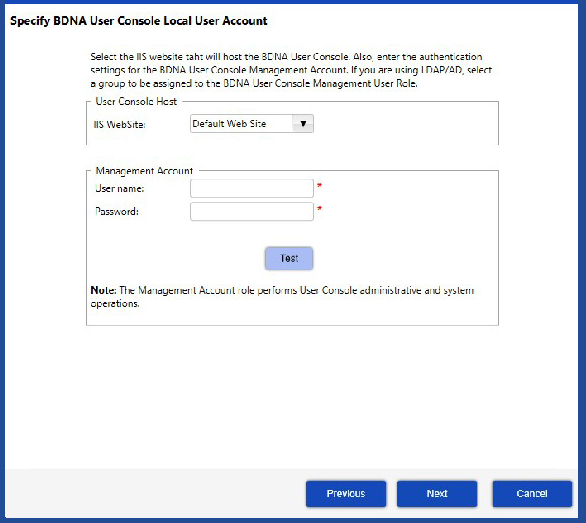The height and width of the screenshot is (523, 586).
Task: Click the Management Account group title
Action: [144, 171]
